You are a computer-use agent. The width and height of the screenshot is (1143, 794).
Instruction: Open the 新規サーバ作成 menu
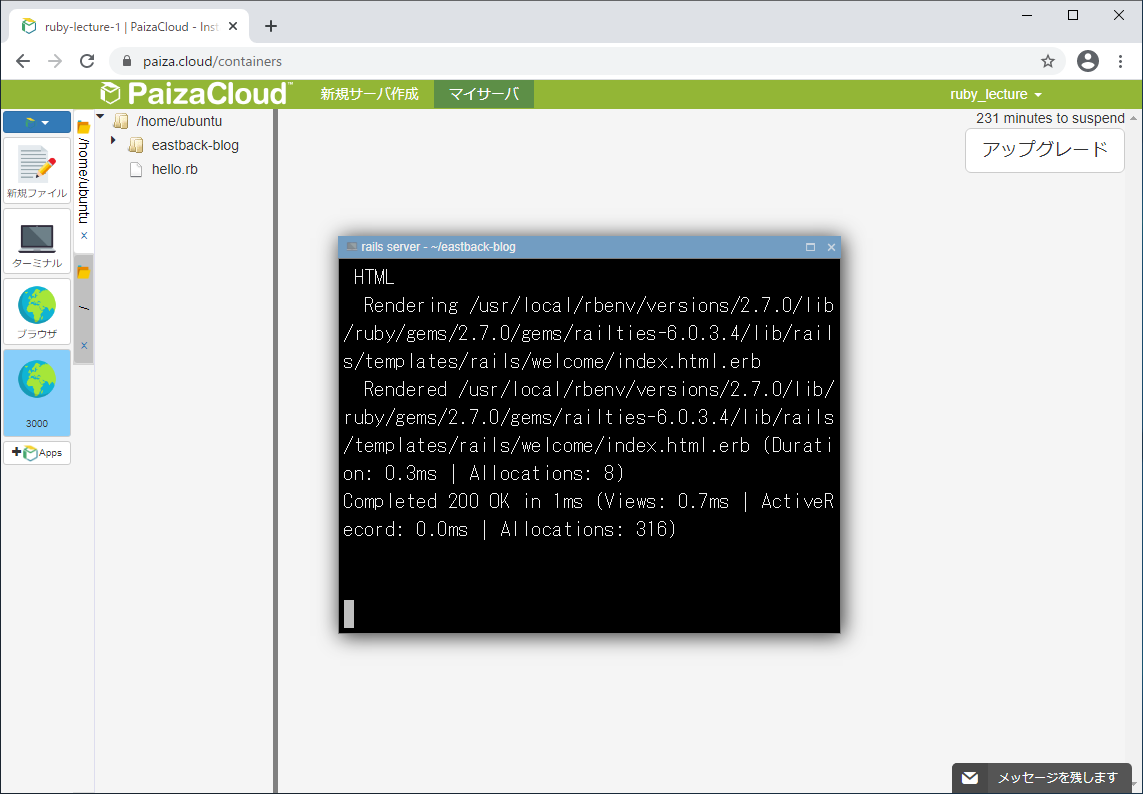click(370, 94)
